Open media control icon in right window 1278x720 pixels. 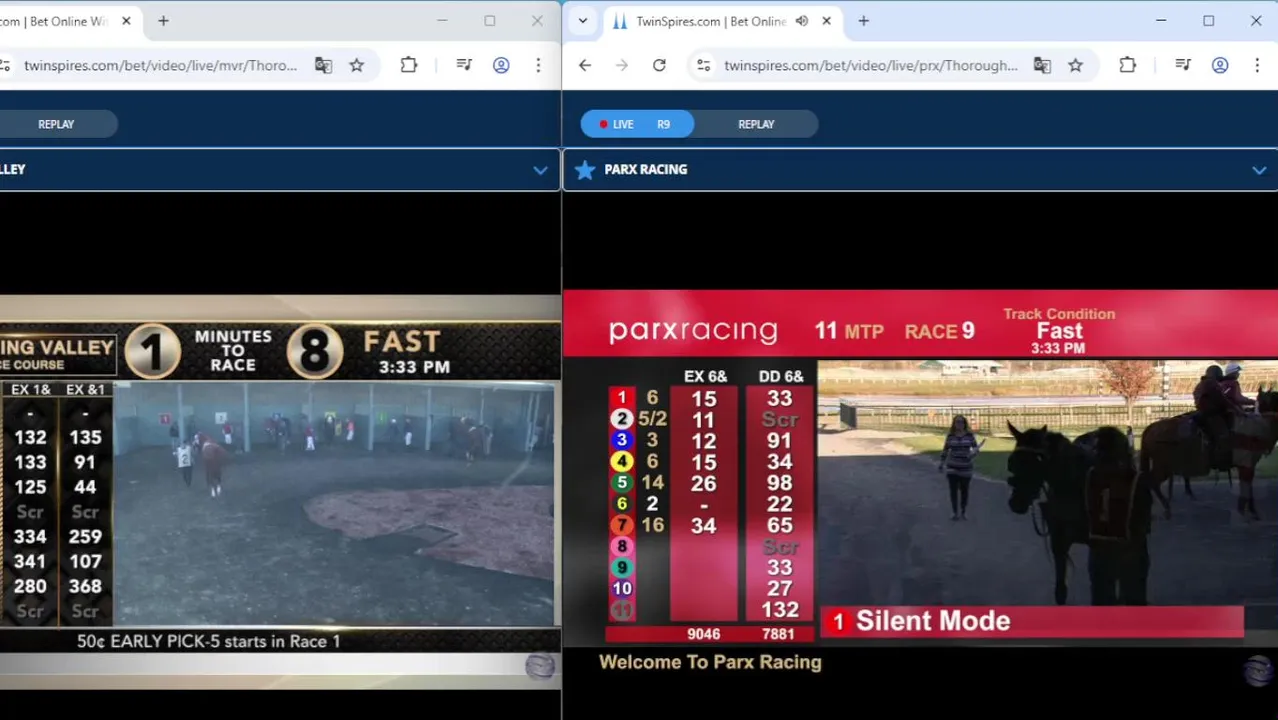[x=1183, y=65]
